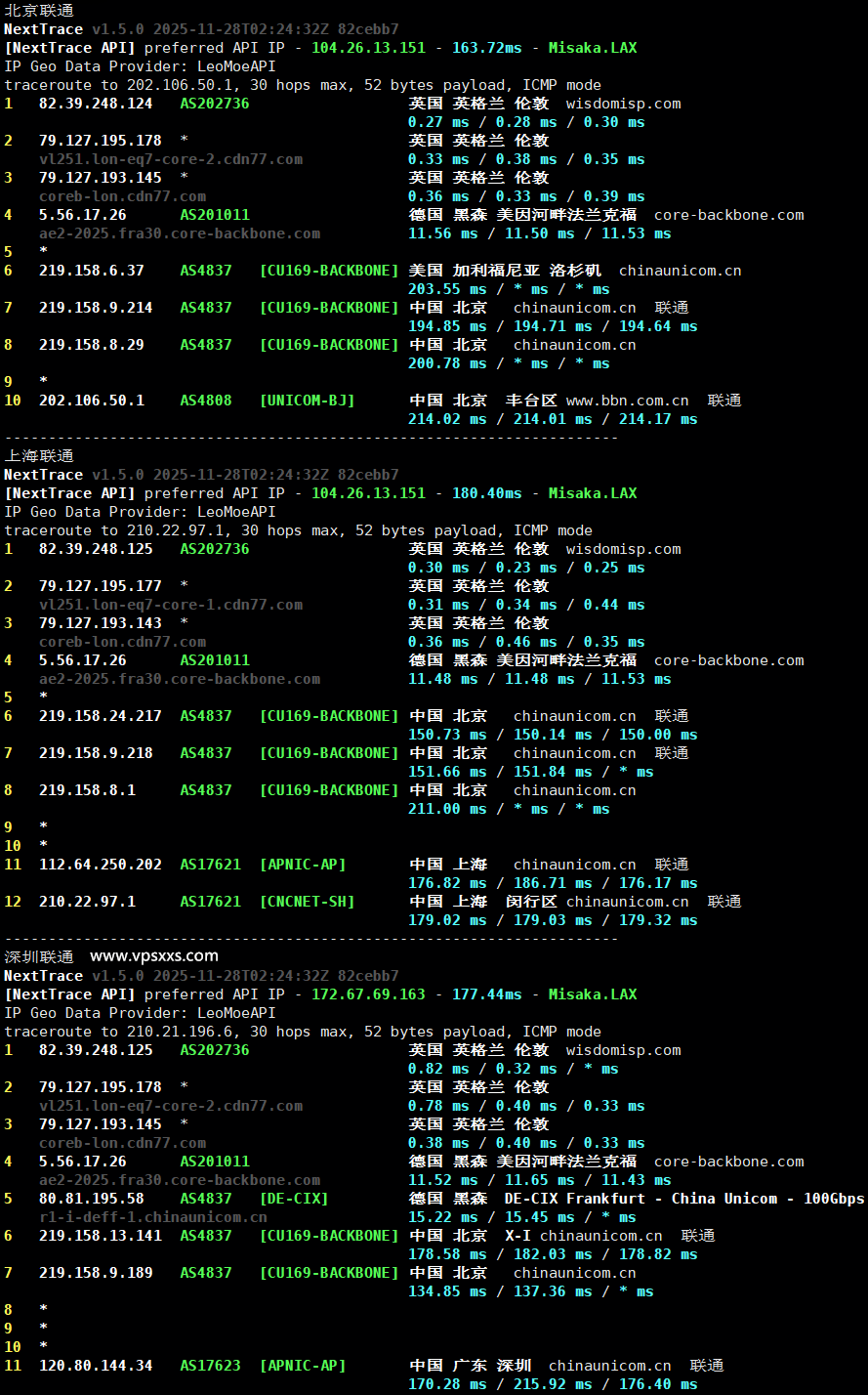Image resolution: width=868 pixels, height=1395 pixels.
Task: Click the hostname wisdomisp.com on hop 1
Action: tap(623, 103)
